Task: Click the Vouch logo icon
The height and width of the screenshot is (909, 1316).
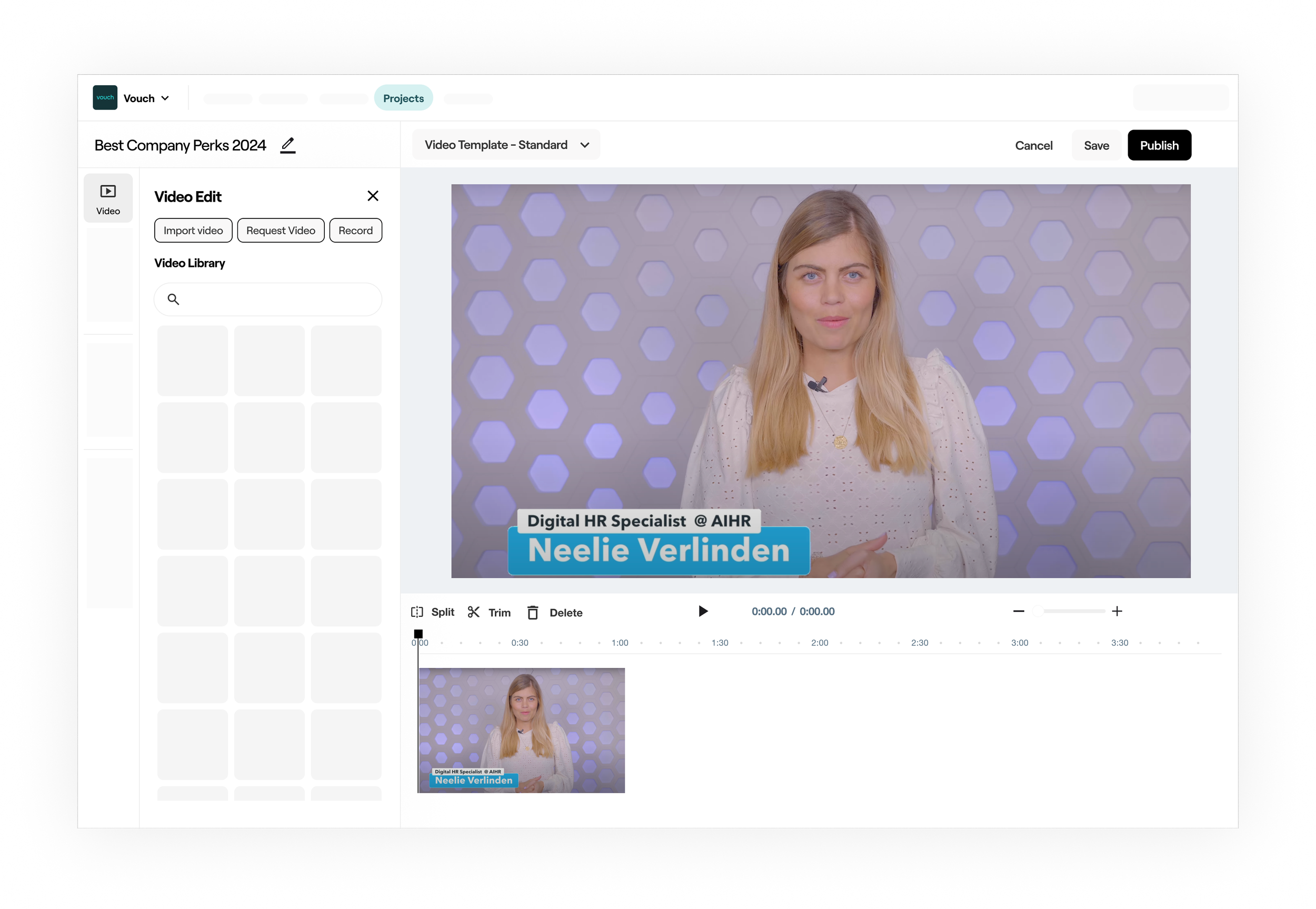Action: (105, 98)
